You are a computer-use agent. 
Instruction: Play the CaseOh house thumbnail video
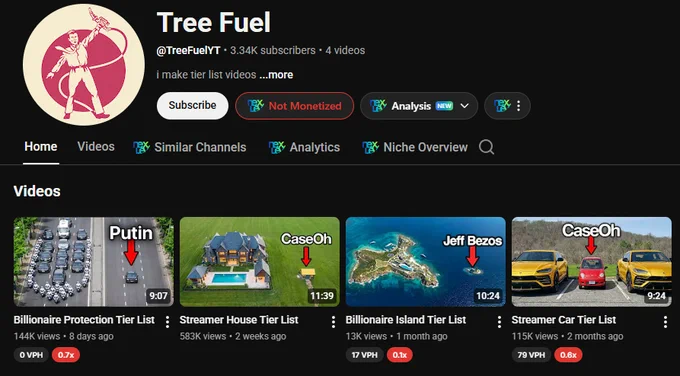point(260,262)
